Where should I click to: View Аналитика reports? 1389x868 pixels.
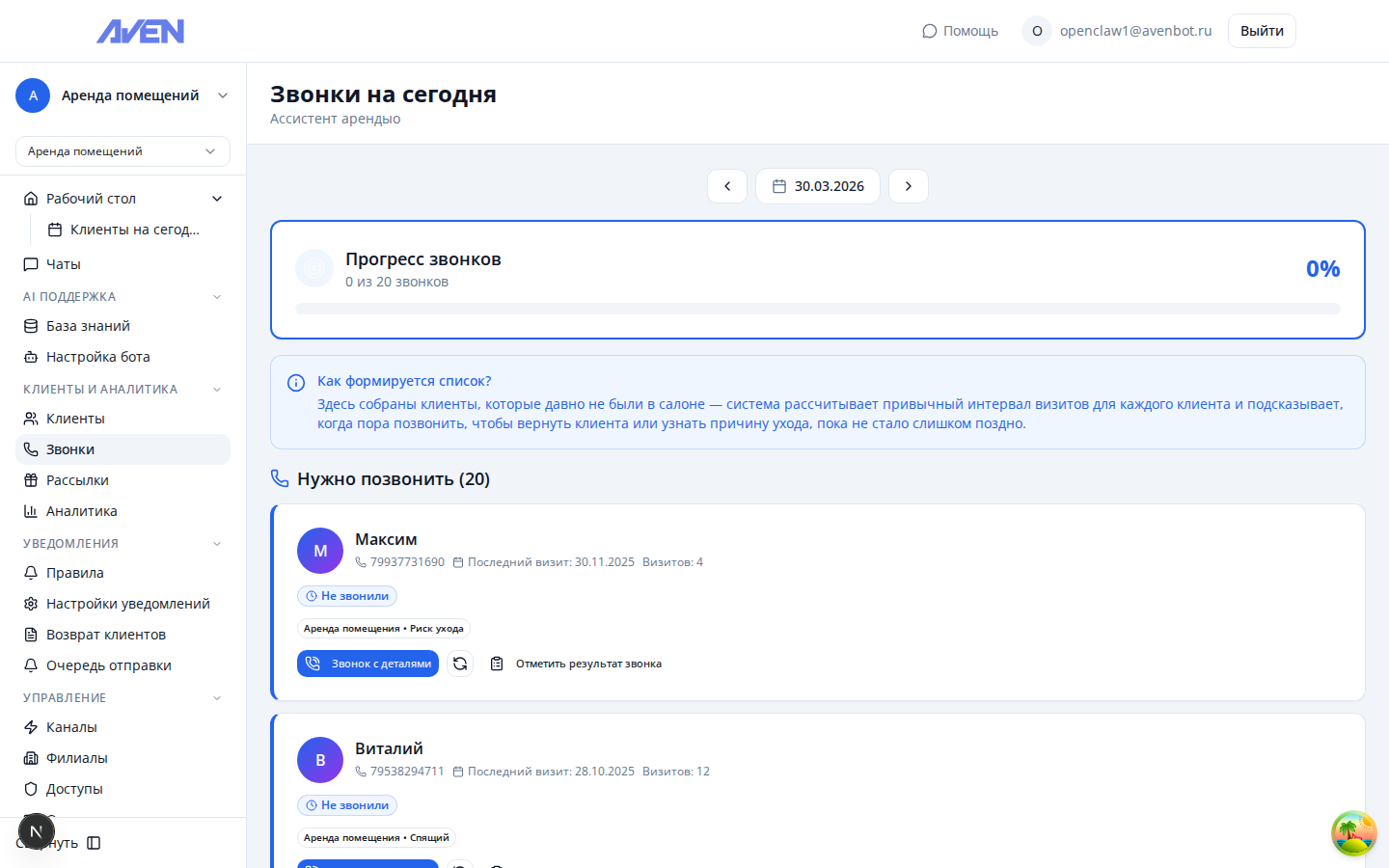82,510
